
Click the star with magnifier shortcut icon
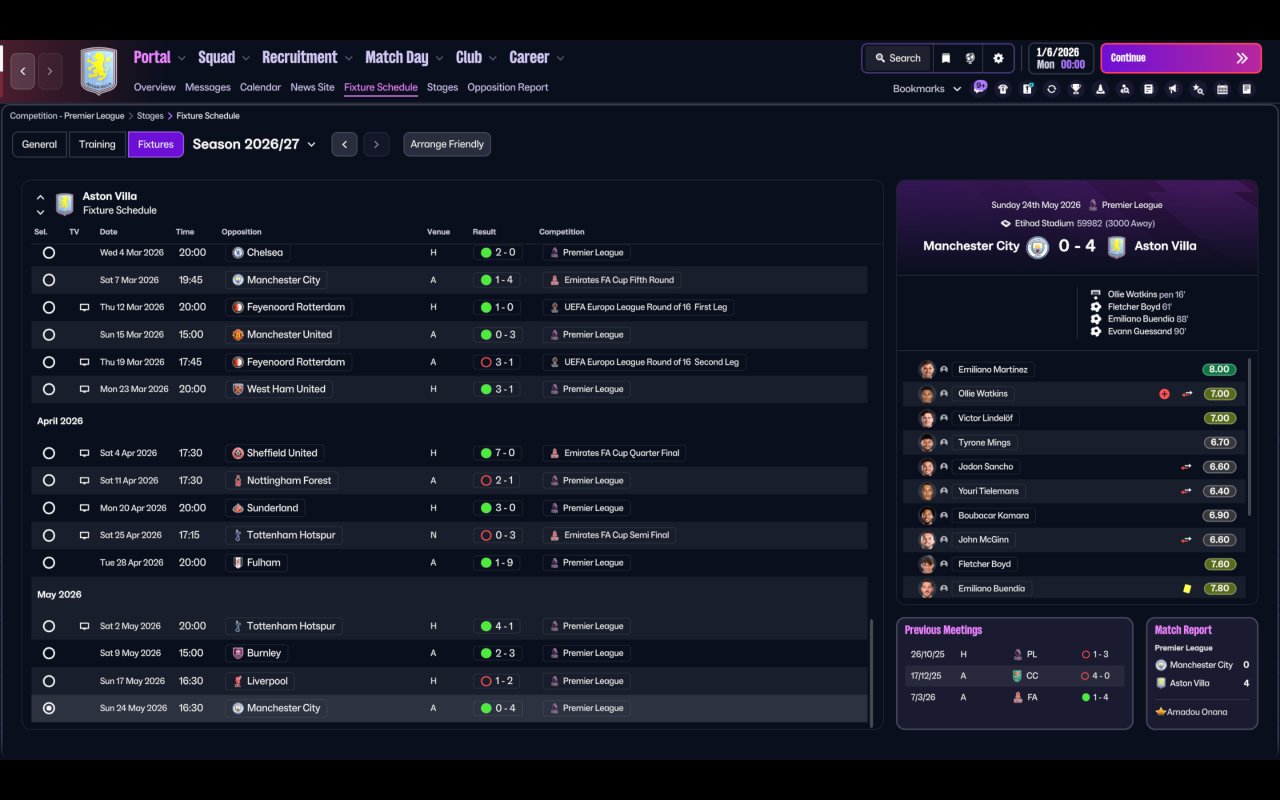point(1198,89)
